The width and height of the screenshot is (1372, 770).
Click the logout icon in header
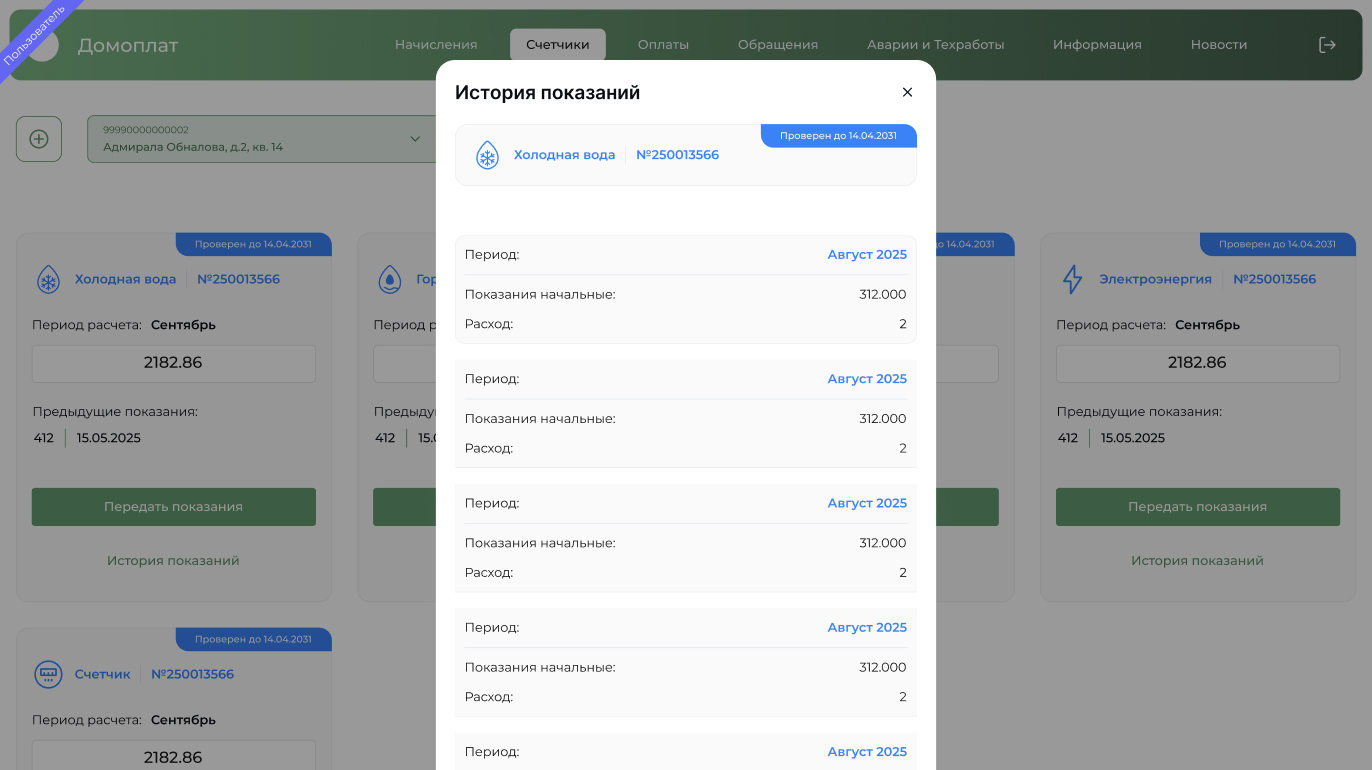point(1327,45)
